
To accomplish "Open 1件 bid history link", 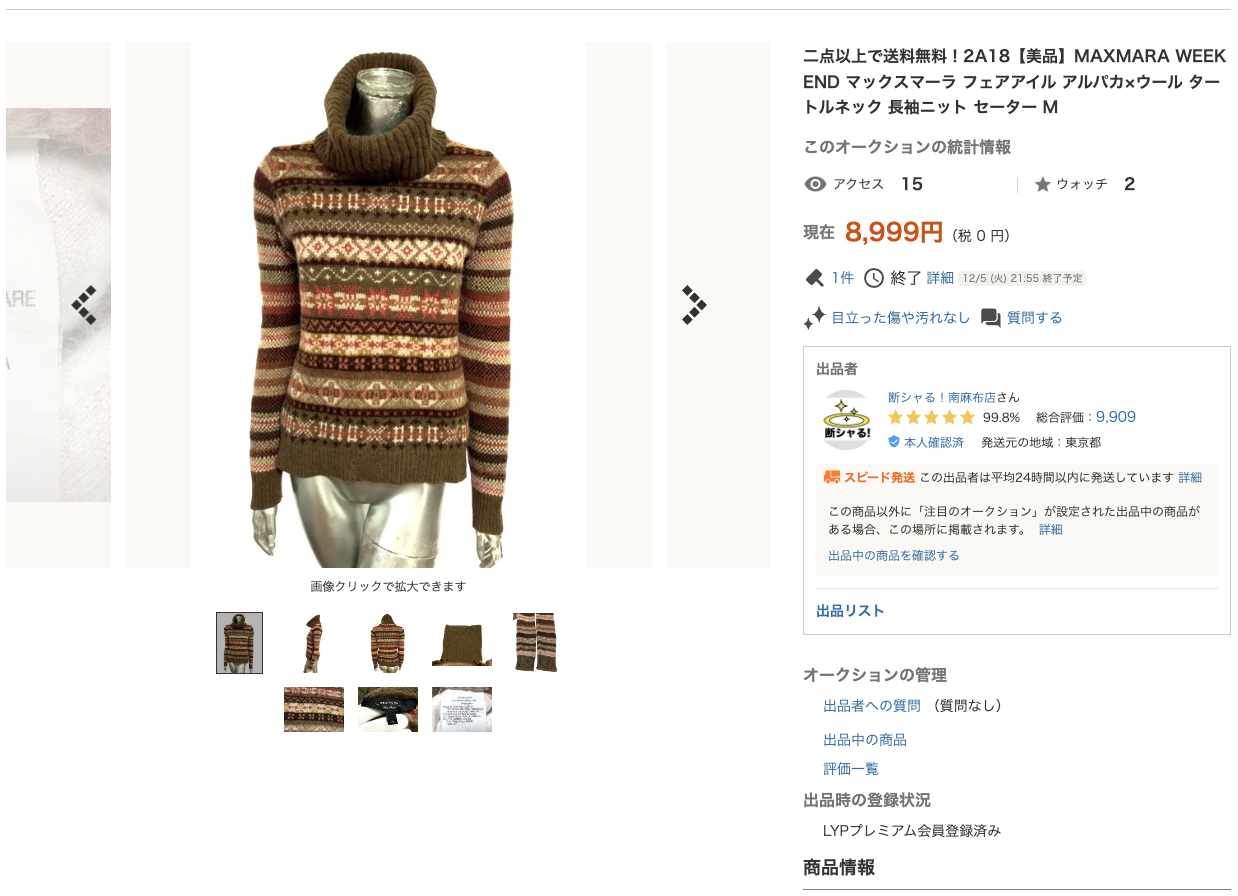I will (843, 278).
